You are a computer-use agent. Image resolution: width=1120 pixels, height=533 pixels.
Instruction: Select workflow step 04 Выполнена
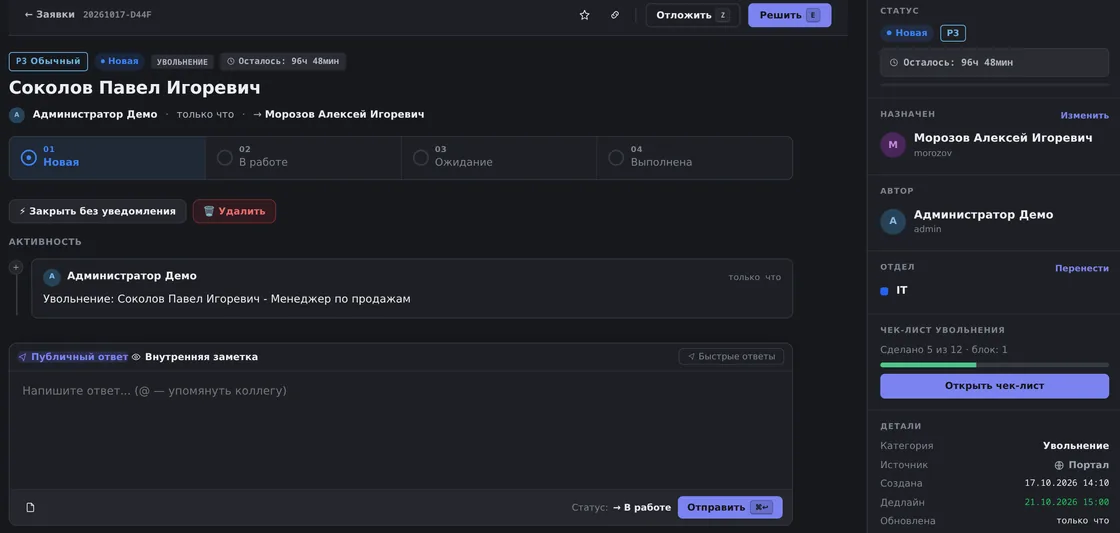pos(694,158)
